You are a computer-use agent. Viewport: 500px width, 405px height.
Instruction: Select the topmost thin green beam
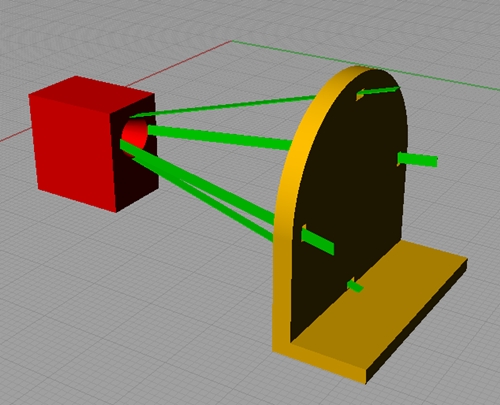[223, 106]
